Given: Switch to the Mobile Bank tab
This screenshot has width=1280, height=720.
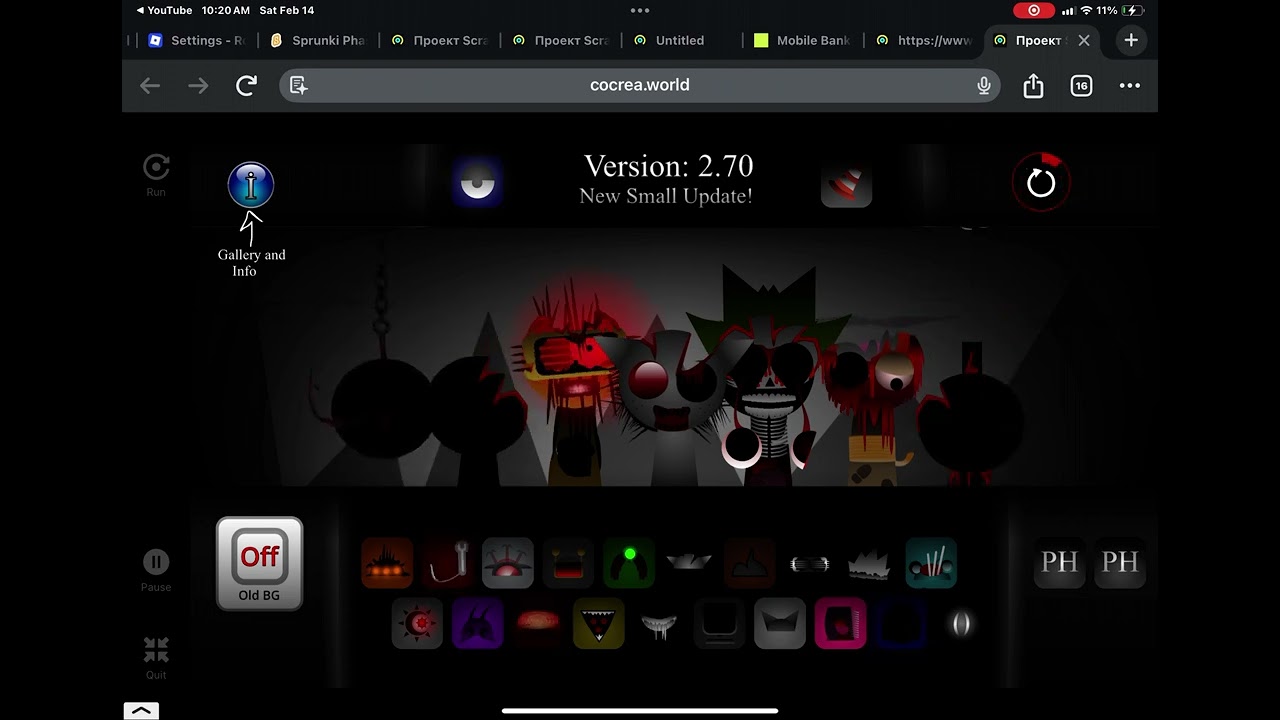Looking at the screenshot, I should [x=802, y=40].
